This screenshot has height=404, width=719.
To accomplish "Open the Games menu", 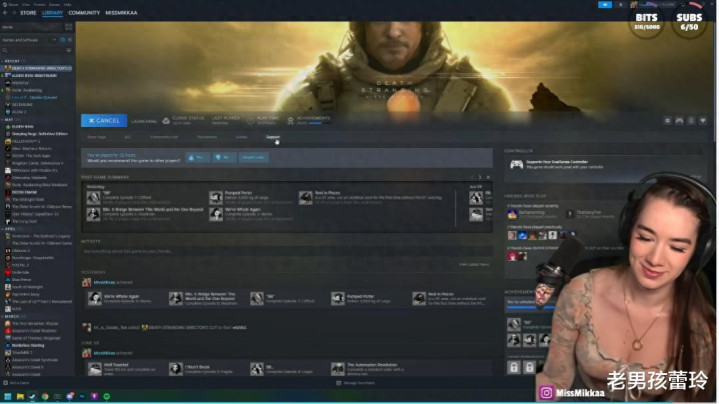I will click(x=54, y=4).
